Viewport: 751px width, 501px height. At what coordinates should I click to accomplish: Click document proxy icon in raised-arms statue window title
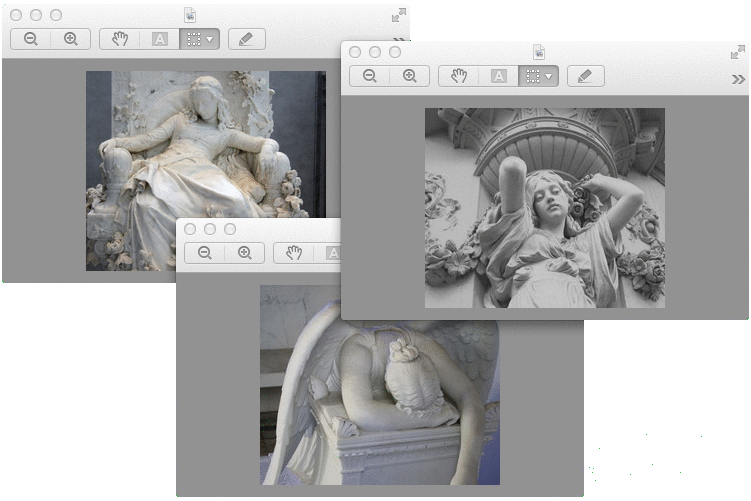click(539, 52)
